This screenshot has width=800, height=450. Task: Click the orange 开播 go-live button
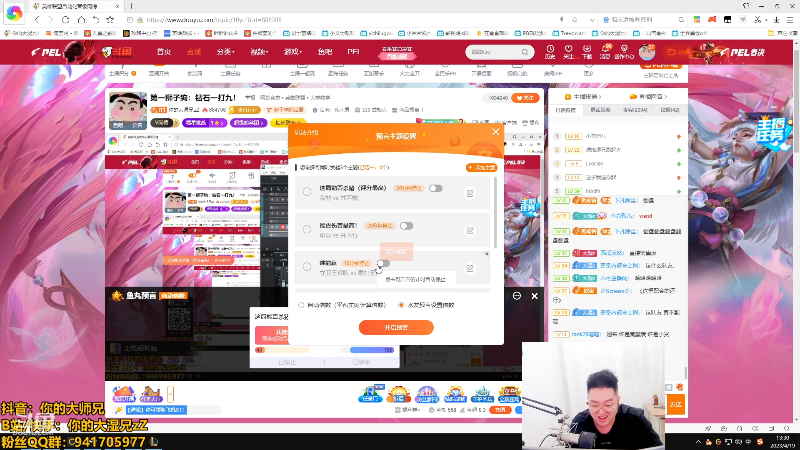(678, 52)
